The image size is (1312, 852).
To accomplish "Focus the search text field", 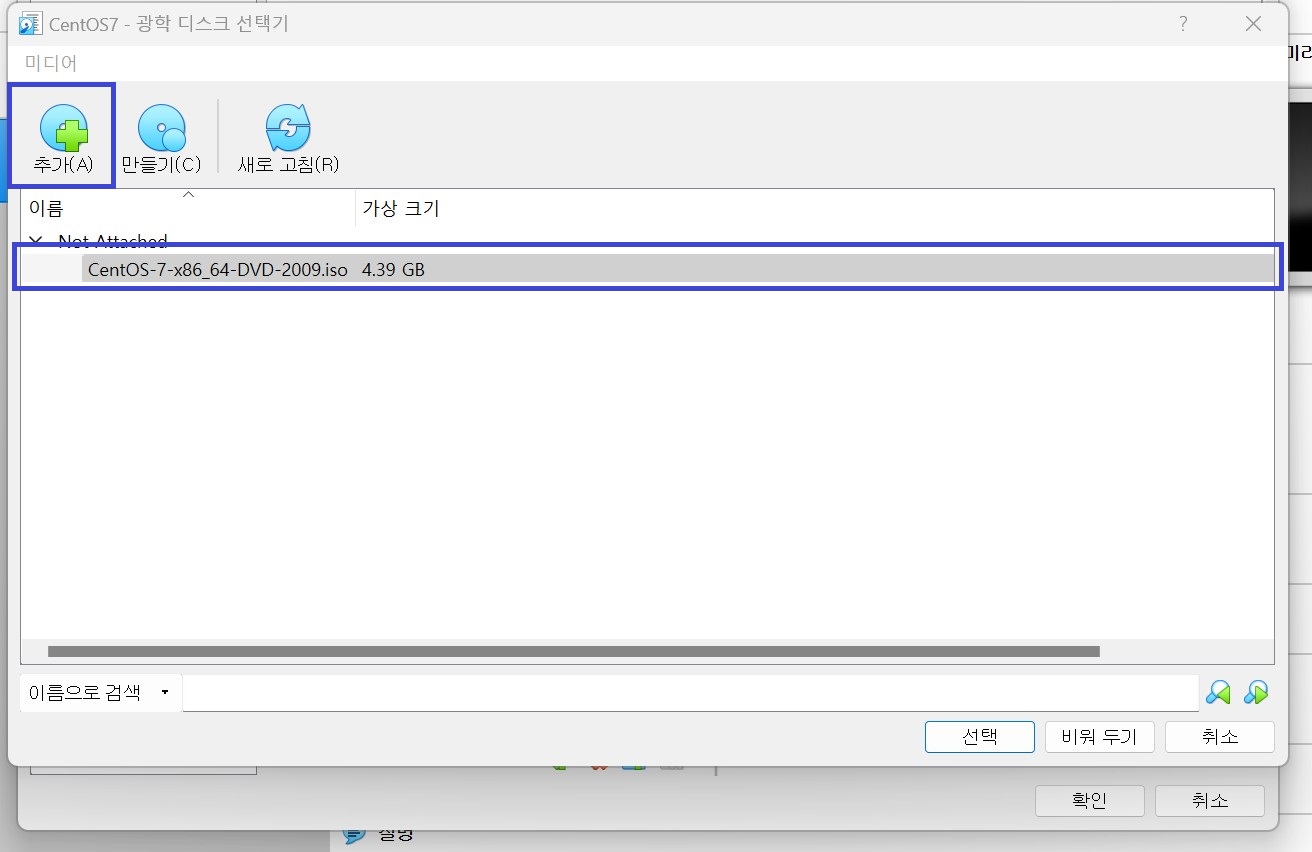I will pos(690,693).
